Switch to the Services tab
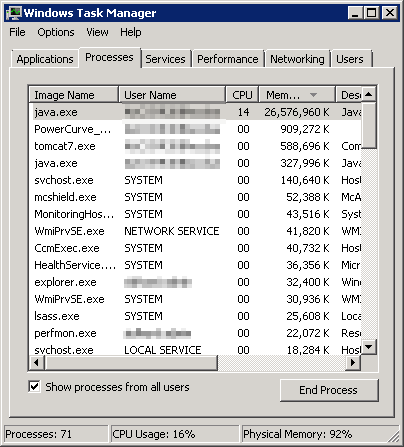This screenshot has width=404, height=447. 165,59
